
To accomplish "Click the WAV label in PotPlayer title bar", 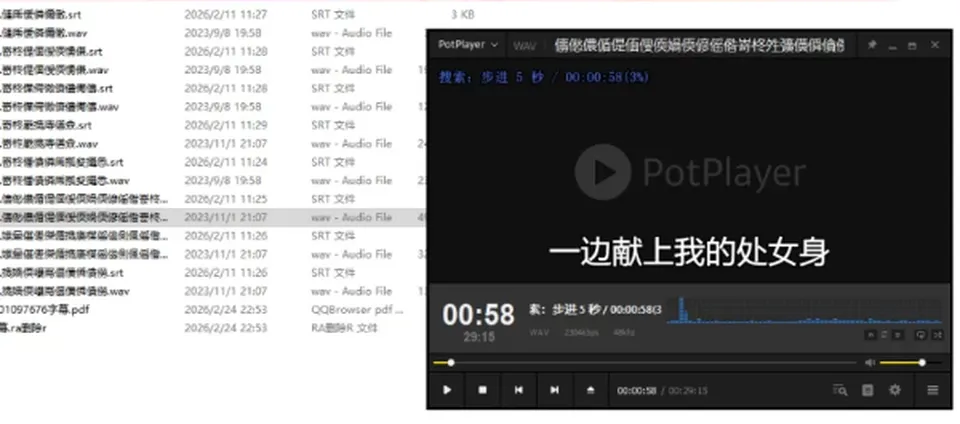I will pyautogui.click(x=525, y=45).
